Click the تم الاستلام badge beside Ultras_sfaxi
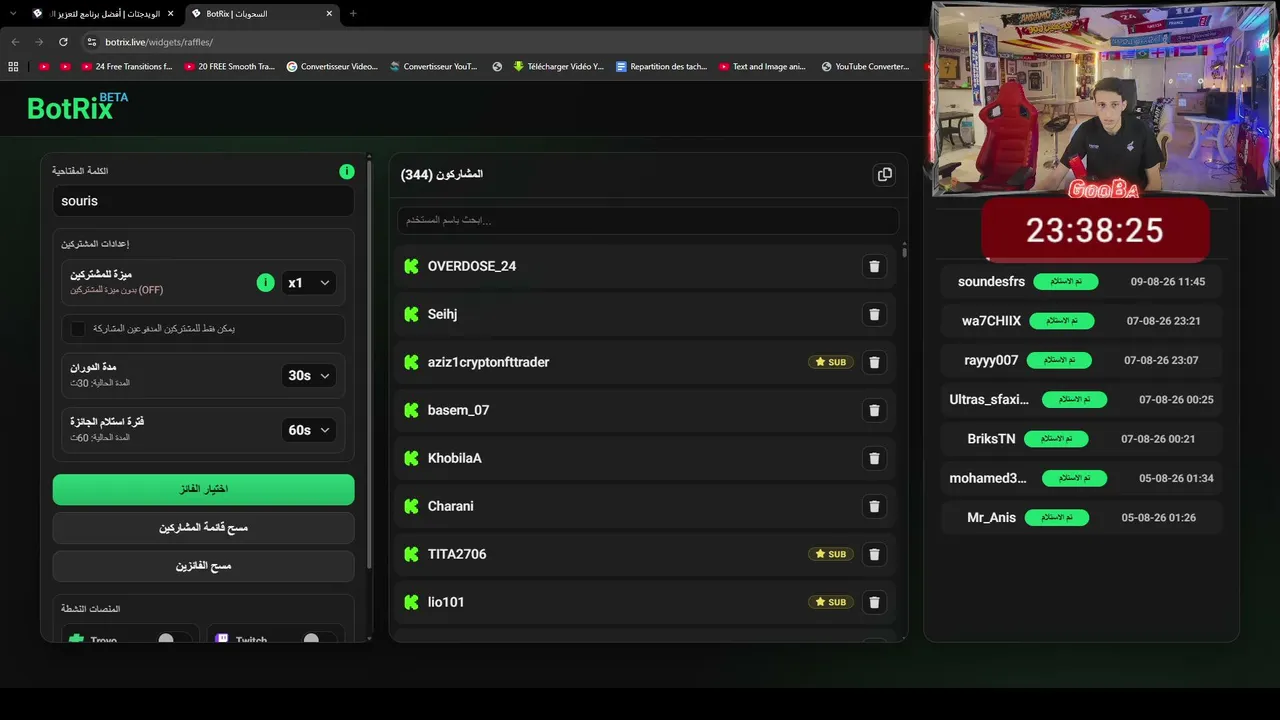This screenshot has height=720, width=1280. coord(1074,399)
